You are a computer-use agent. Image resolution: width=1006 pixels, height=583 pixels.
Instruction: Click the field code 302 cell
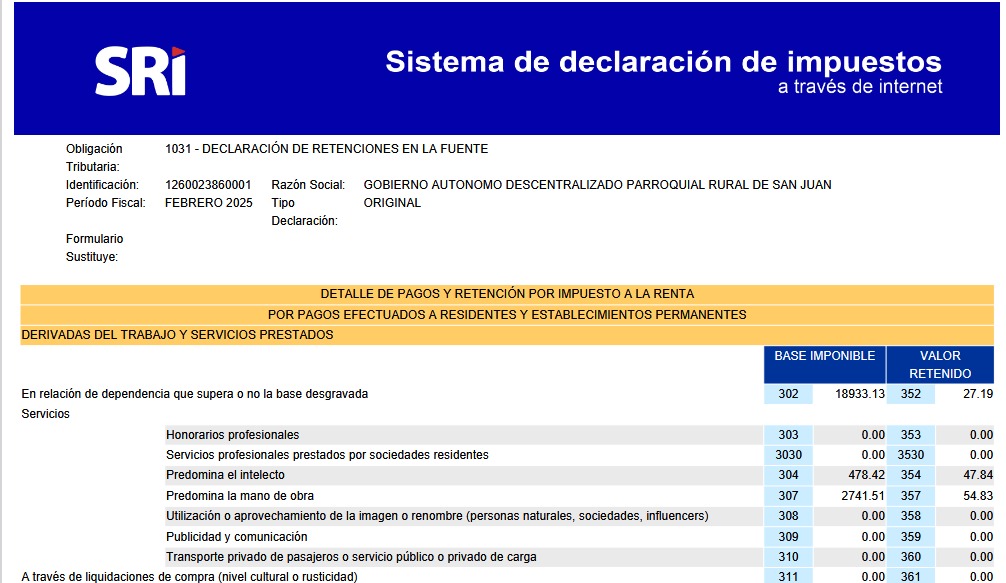788,394
